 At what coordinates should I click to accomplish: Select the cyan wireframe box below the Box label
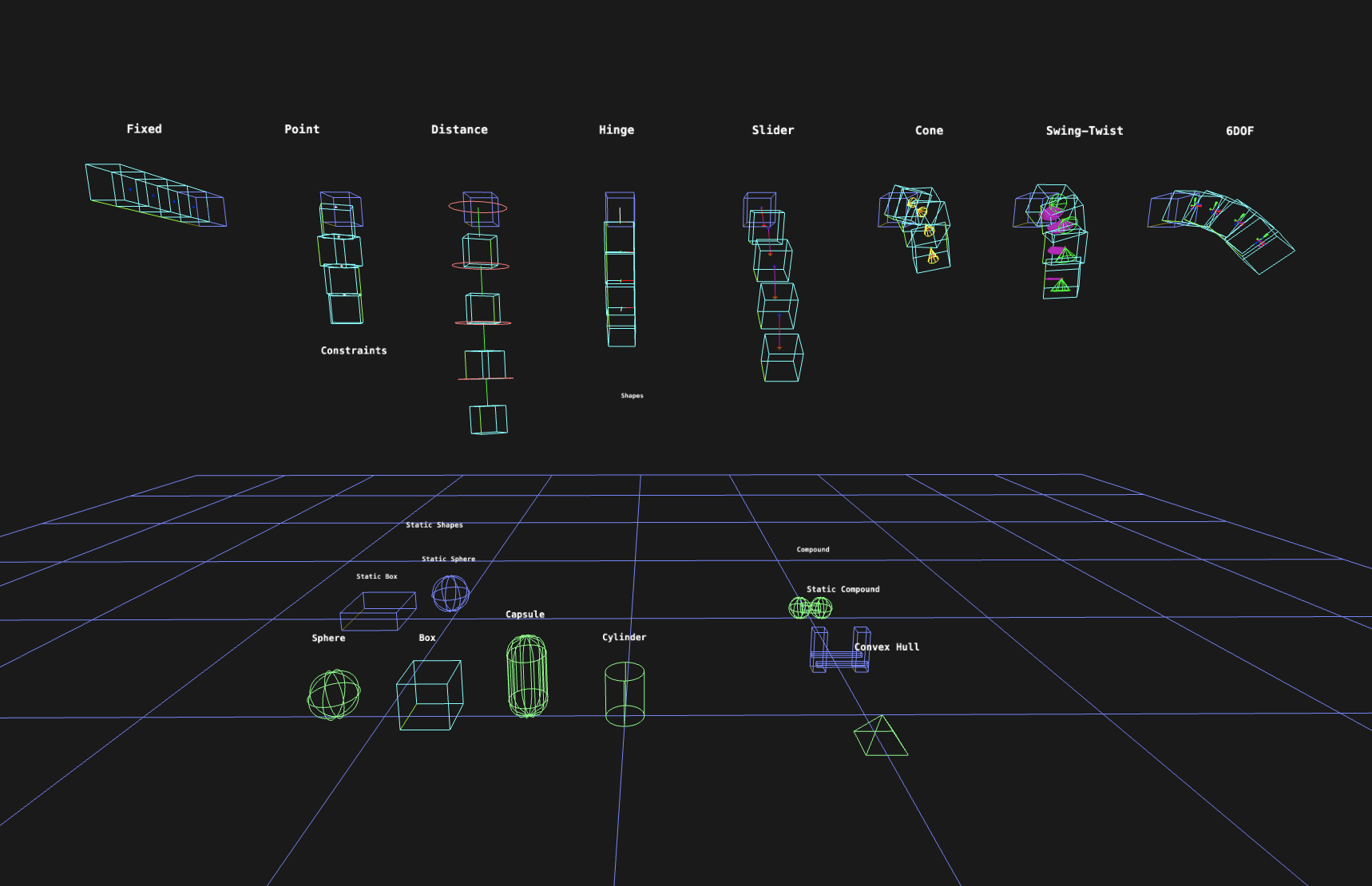point(430,694)
